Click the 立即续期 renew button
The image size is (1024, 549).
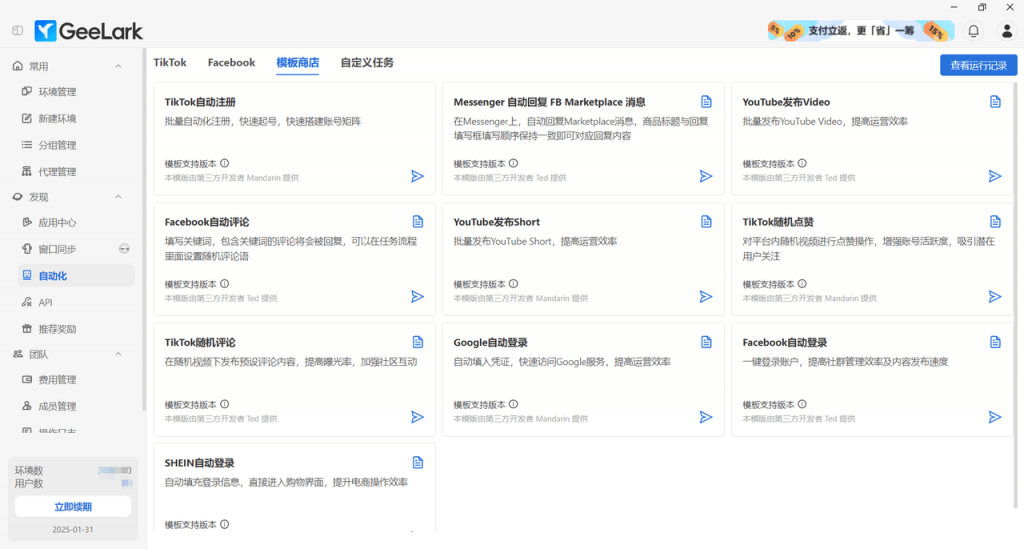(73, 507)
